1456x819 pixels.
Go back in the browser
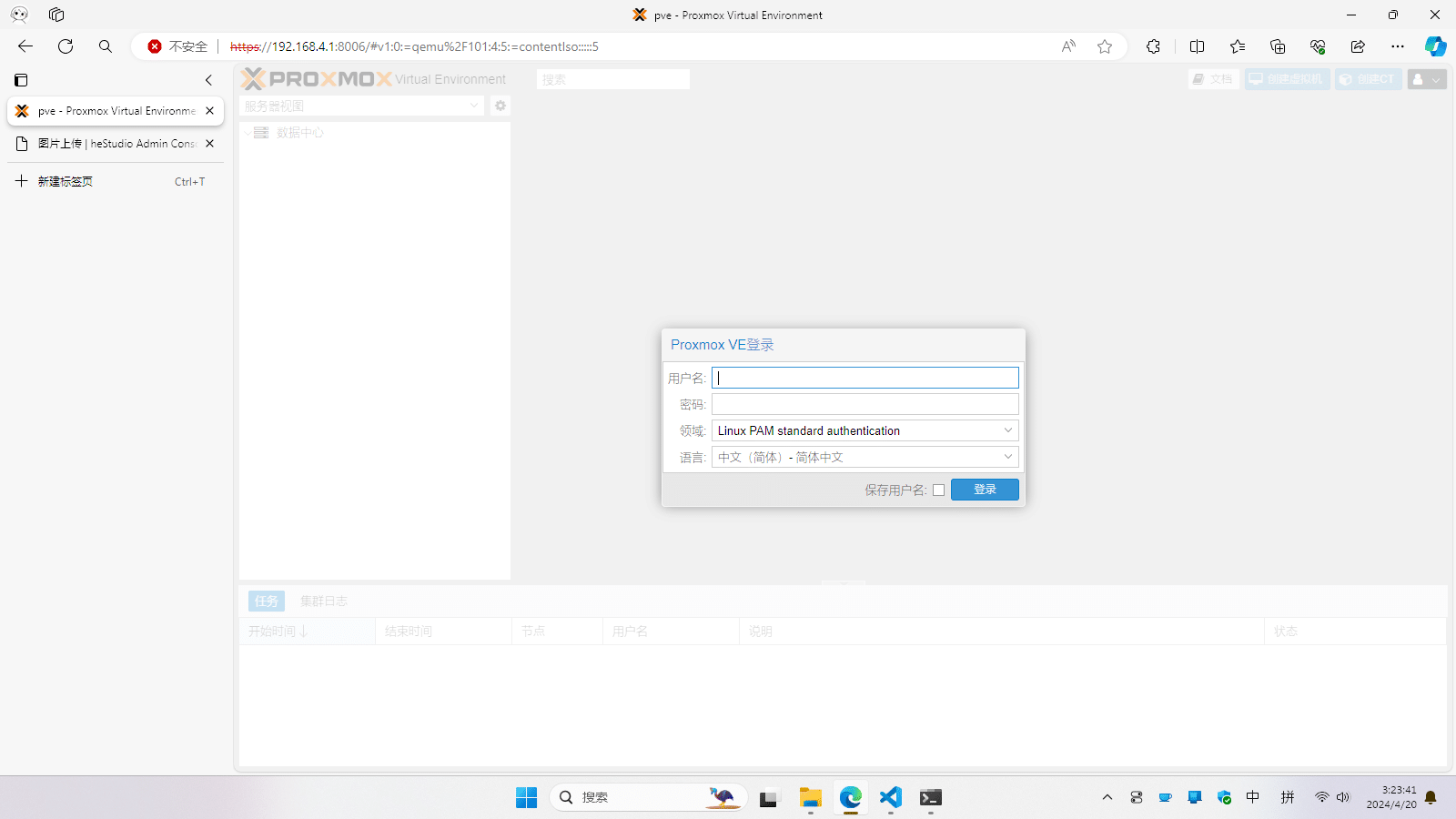click(x=25, y=46)
